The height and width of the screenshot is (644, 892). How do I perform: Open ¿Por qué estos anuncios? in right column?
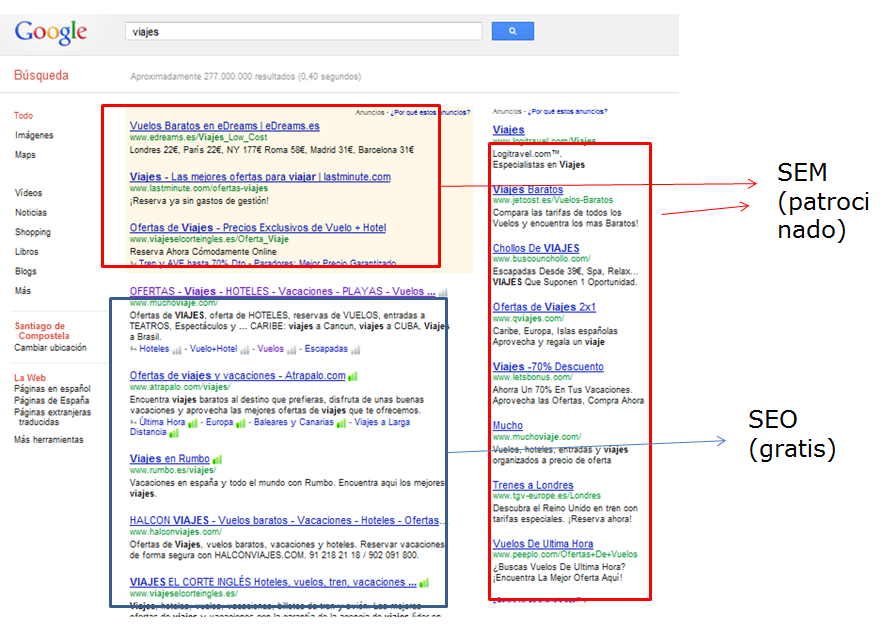567,112
